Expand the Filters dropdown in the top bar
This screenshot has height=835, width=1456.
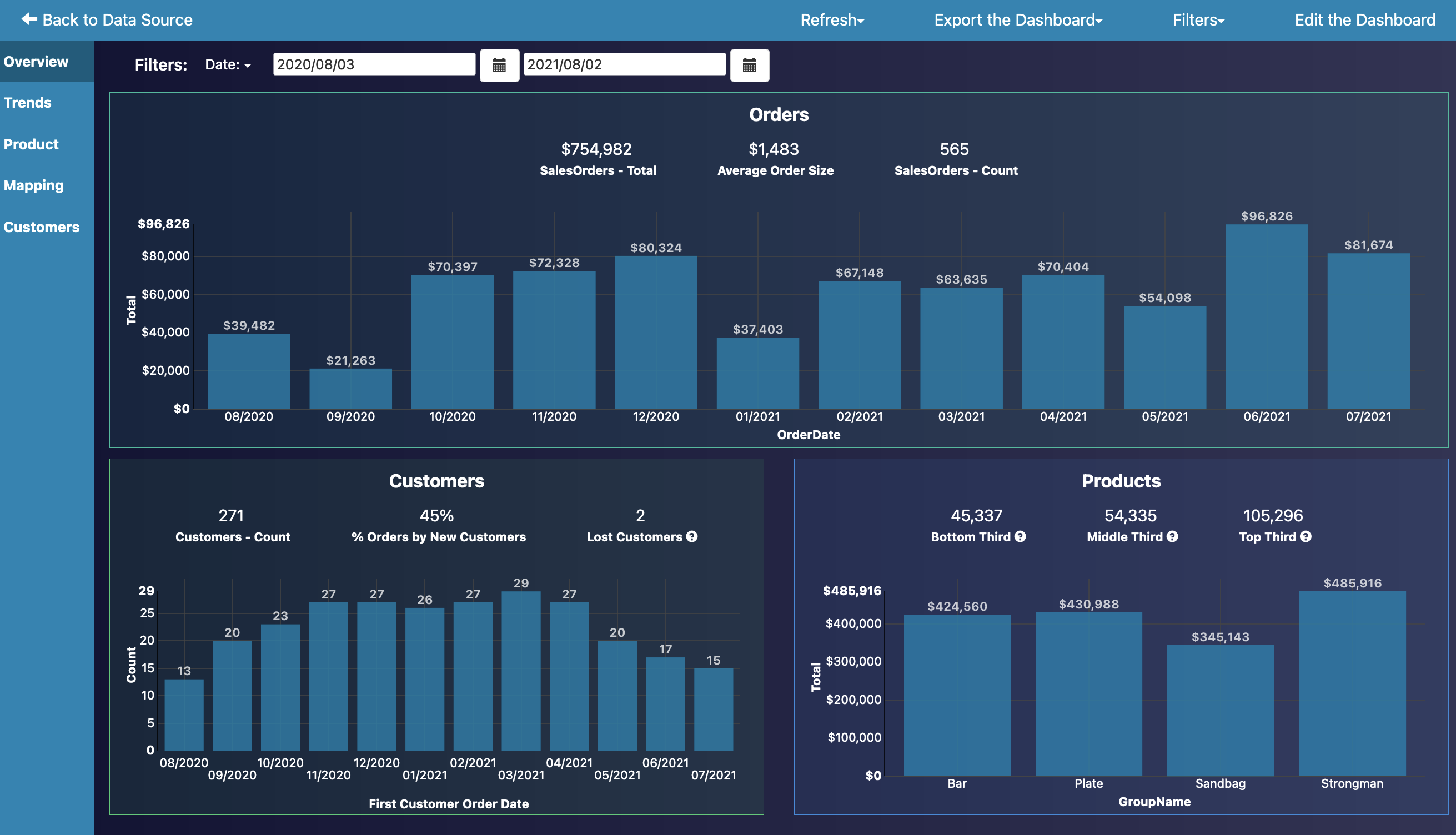tap(1198, 20)
